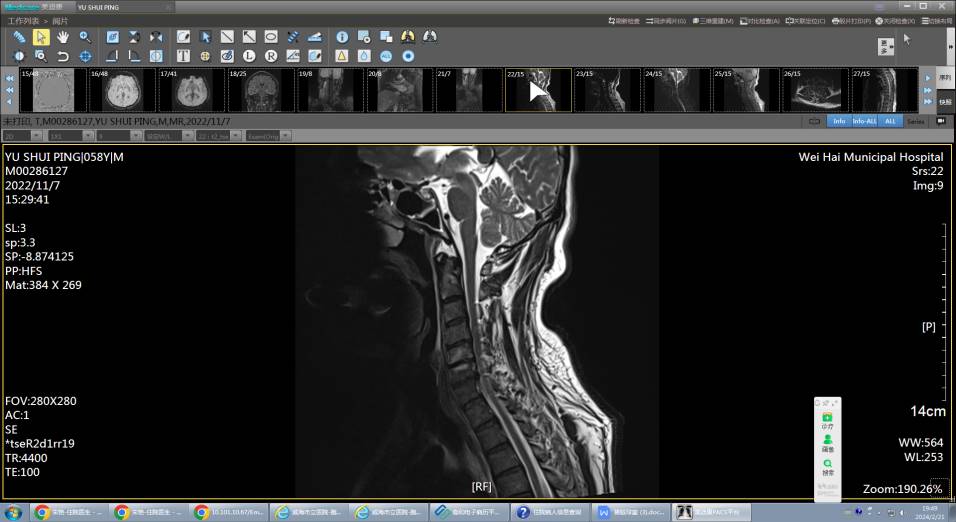
Task: Open the image information i icon
Action: point(342,37)
